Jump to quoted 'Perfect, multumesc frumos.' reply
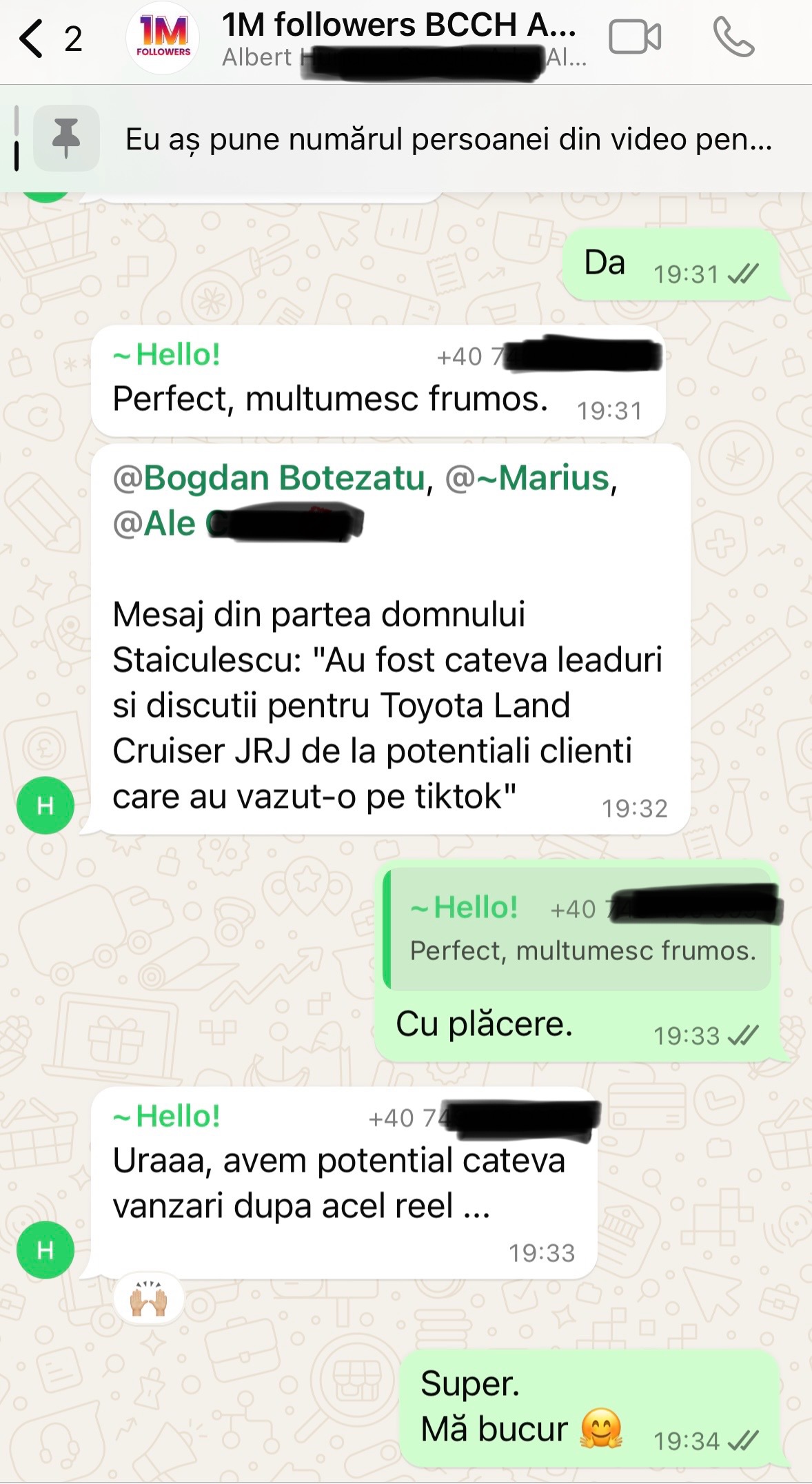 577,929
